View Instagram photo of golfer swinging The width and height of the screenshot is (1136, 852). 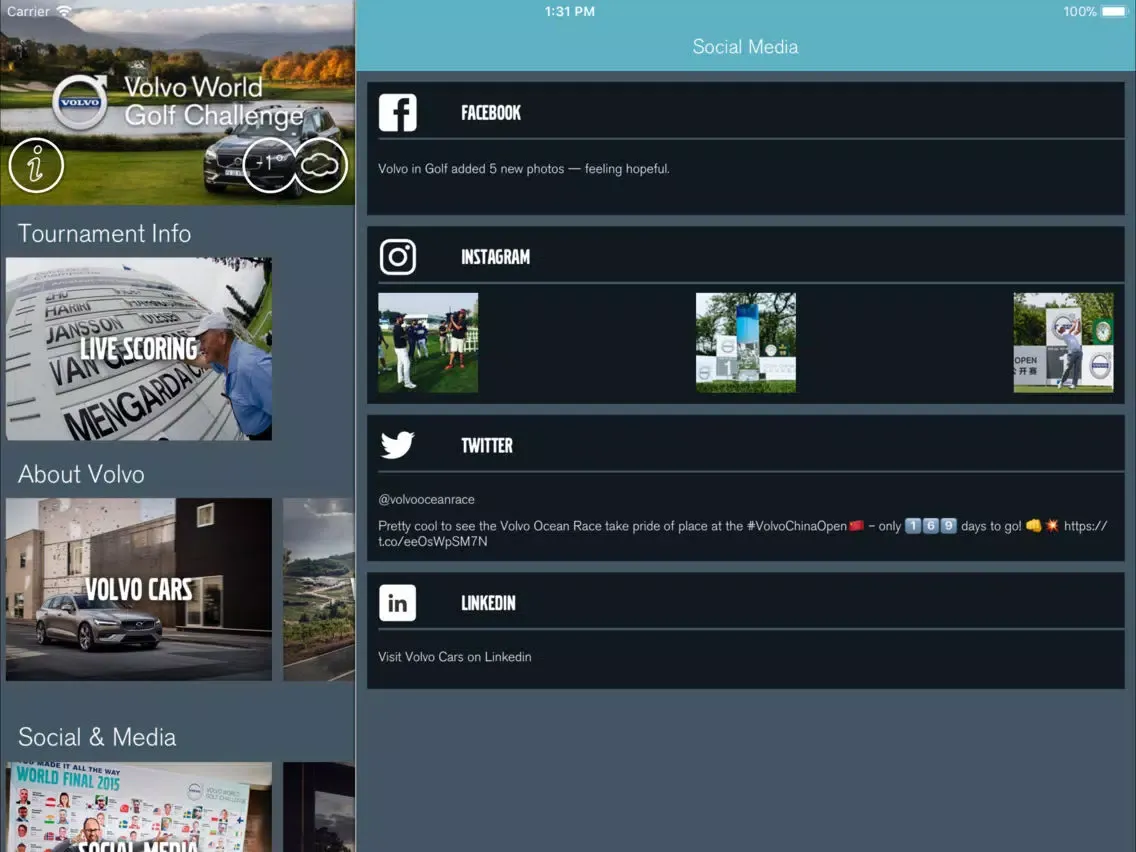pyautogui.click(x=1063, y=343)
